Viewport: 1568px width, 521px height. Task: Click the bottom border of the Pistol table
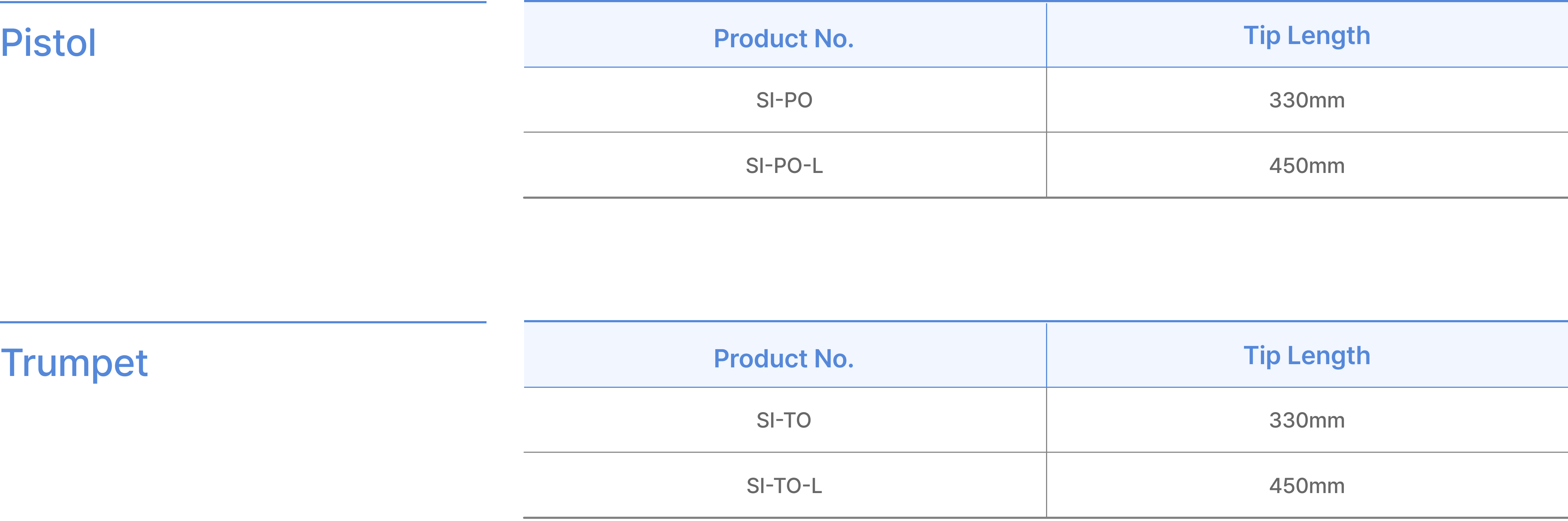click(x=1045, y=197)
